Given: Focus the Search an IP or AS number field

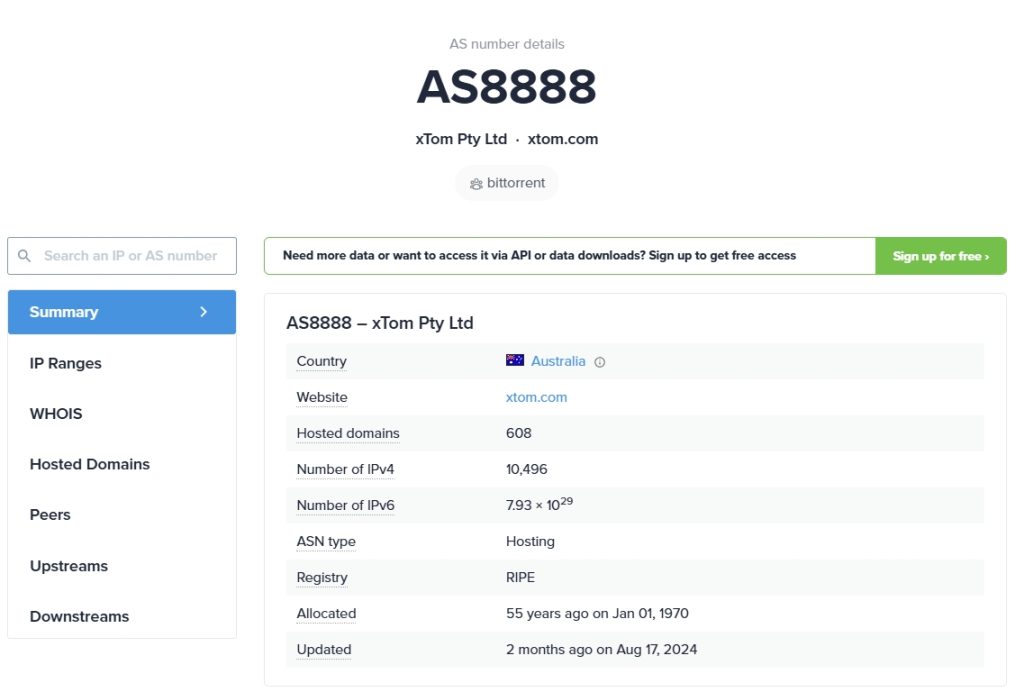Looking at the screenshot, I should (x=122, y=256).
